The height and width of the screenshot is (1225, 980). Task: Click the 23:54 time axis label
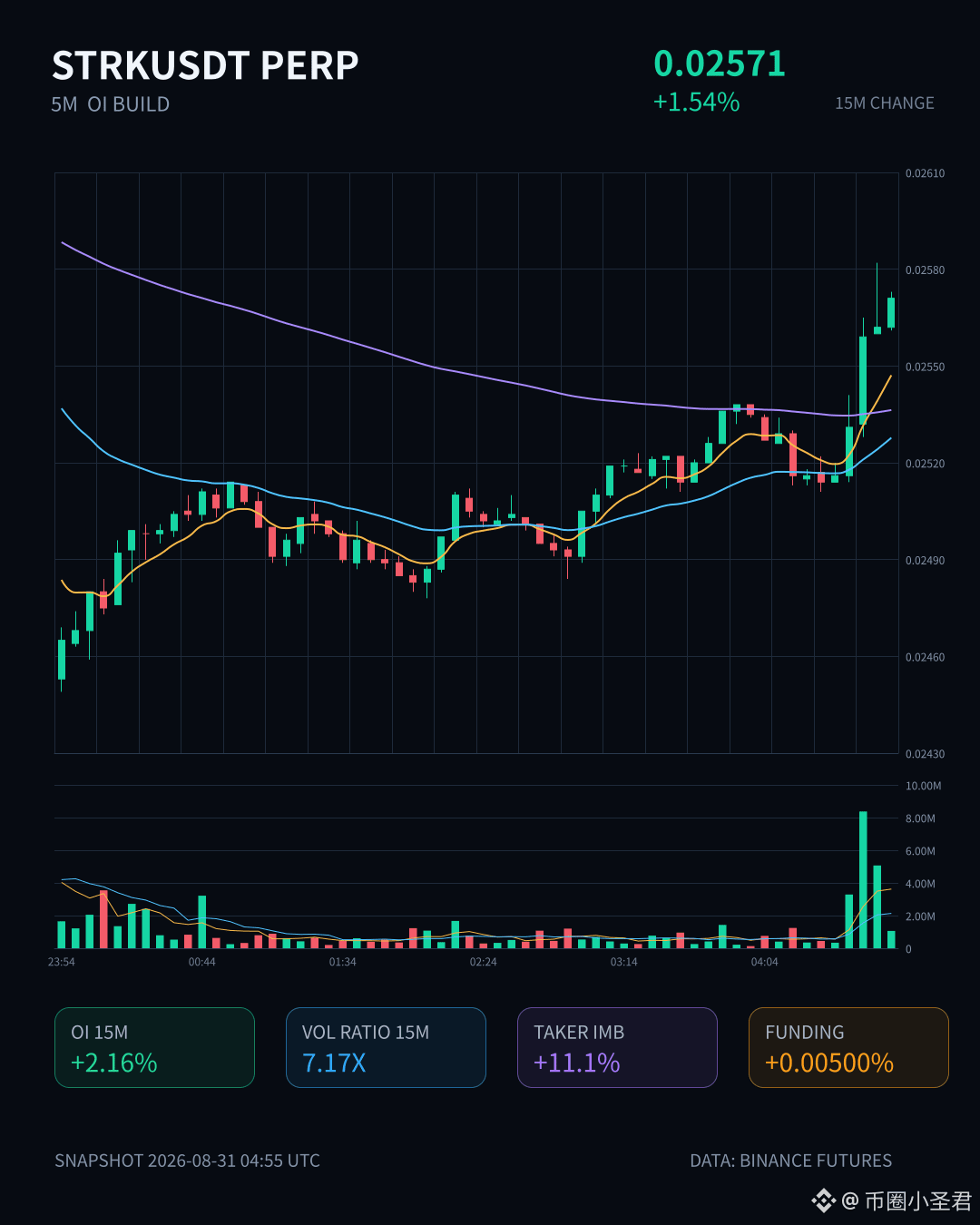(62, 962)
